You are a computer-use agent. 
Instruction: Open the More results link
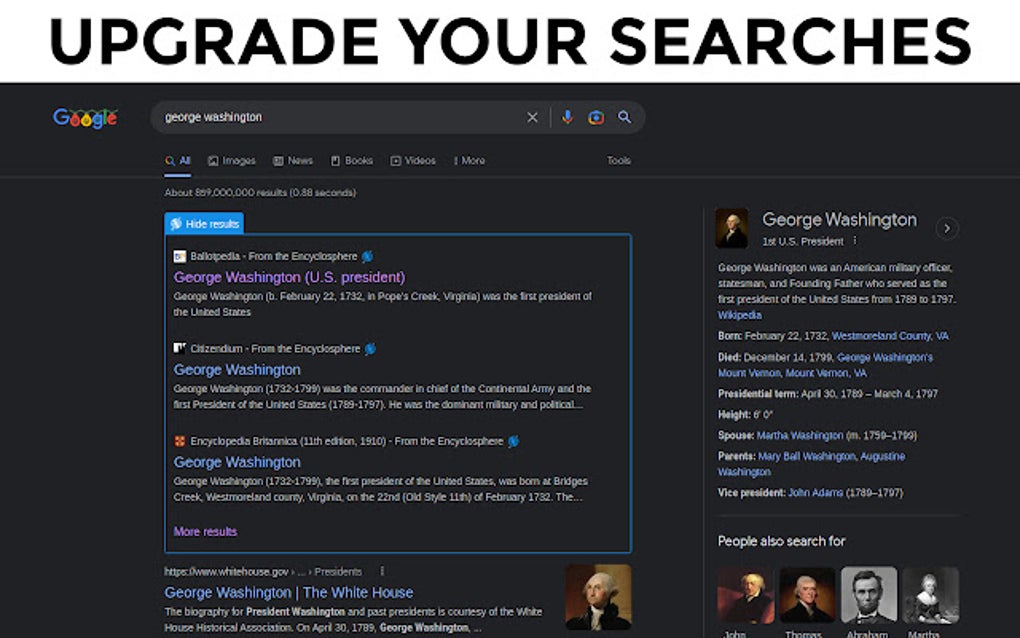point(205,531)
